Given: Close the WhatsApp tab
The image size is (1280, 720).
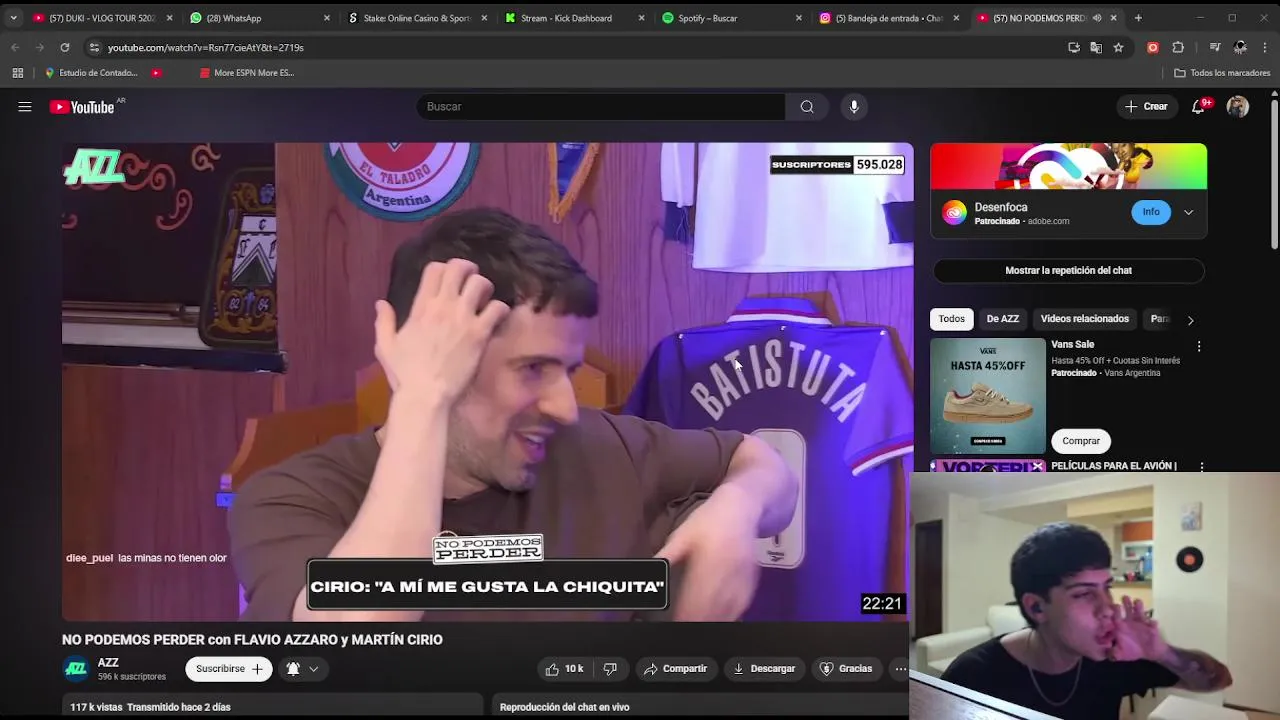Looking at the screenshot, I should tap(327, 18).
